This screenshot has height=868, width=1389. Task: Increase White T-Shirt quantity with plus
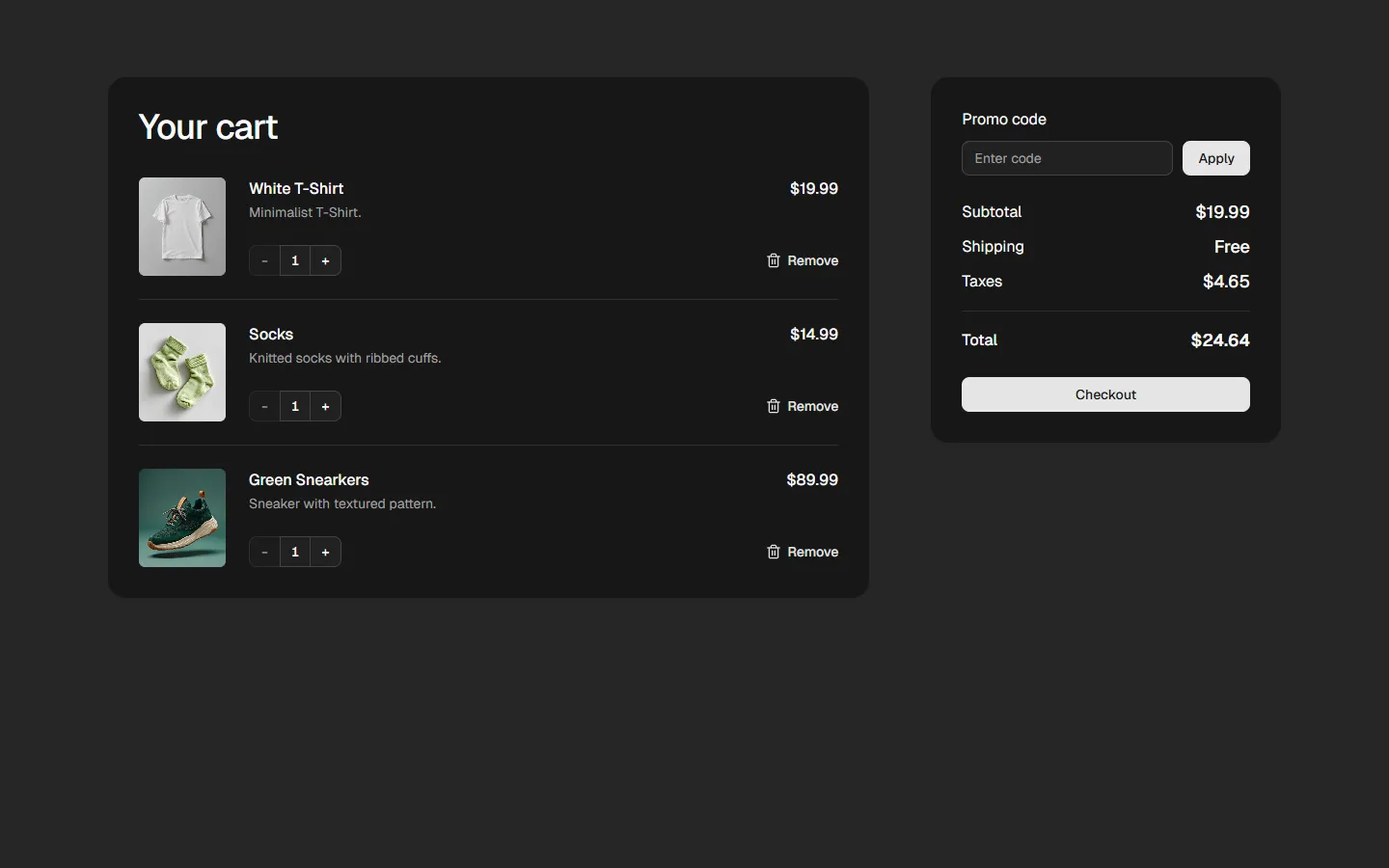click(x=325, y=260)
